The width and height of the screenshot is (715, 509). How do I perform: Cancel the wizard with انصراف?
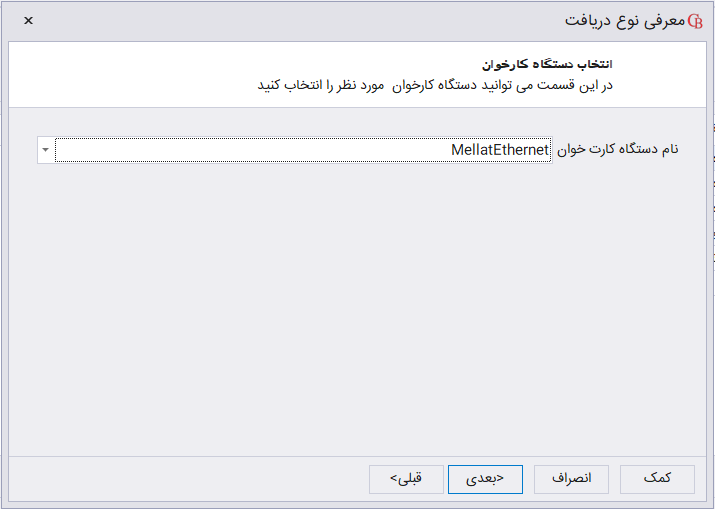click(572, 479)
